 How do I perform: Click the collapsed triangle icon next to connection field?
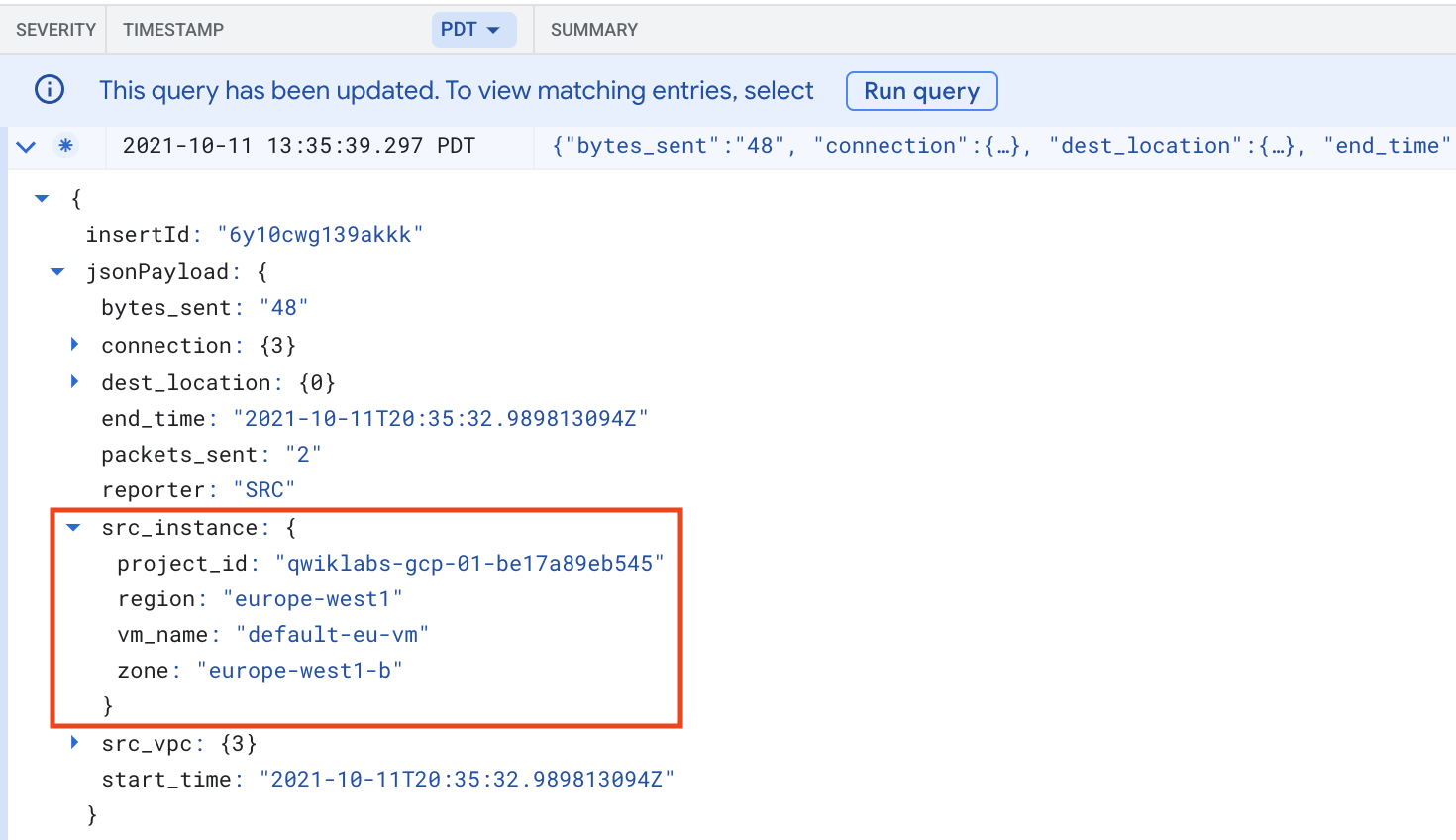click(75, 345)
